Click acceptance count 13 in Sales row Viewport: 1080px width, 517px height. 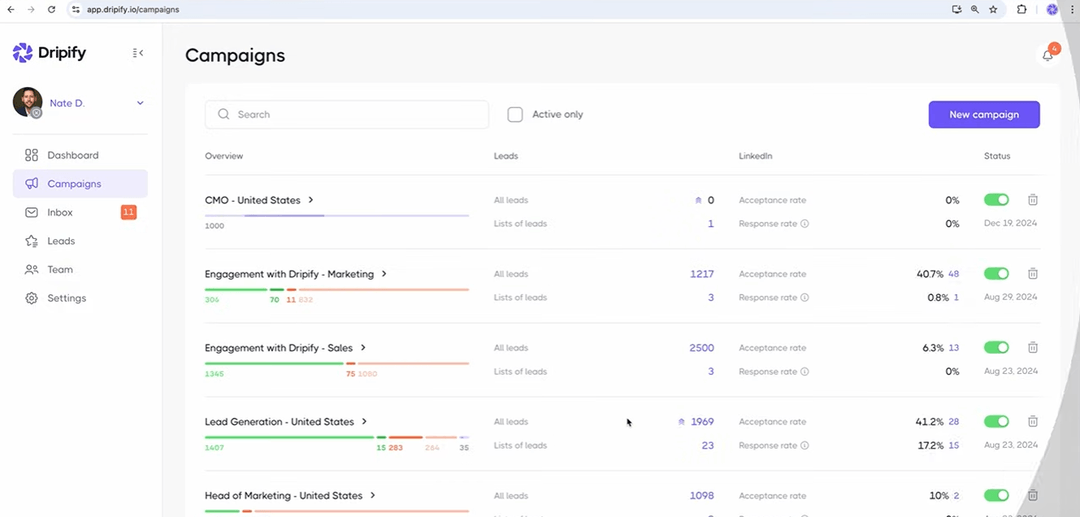pos(953,348)
